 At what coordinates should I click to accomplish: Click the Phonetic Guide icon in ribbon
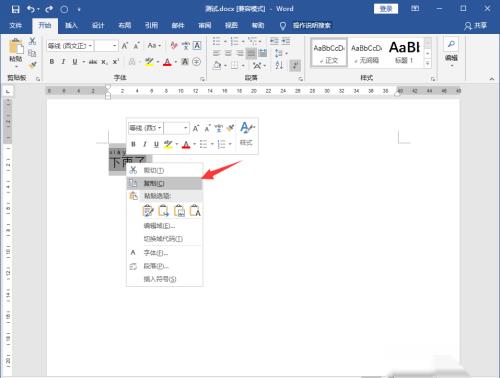(x=186, y=46)
